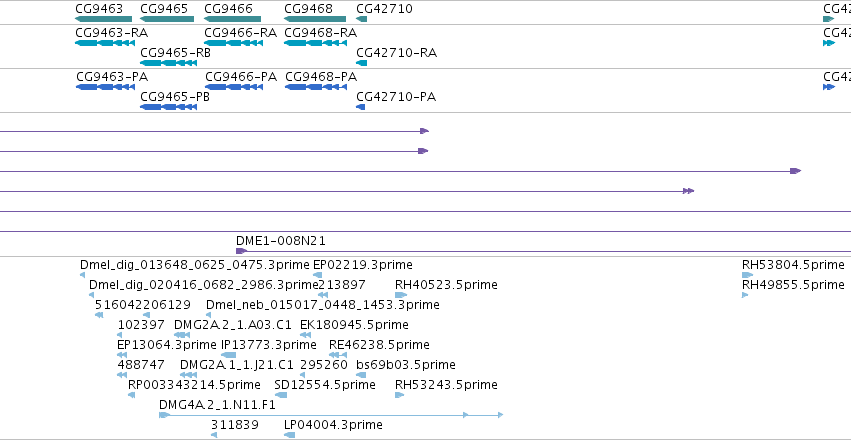Viewport: 851px width, 440px height.
Task: Click the CG9463 gene arrow glyph
Action: (103, 20)
